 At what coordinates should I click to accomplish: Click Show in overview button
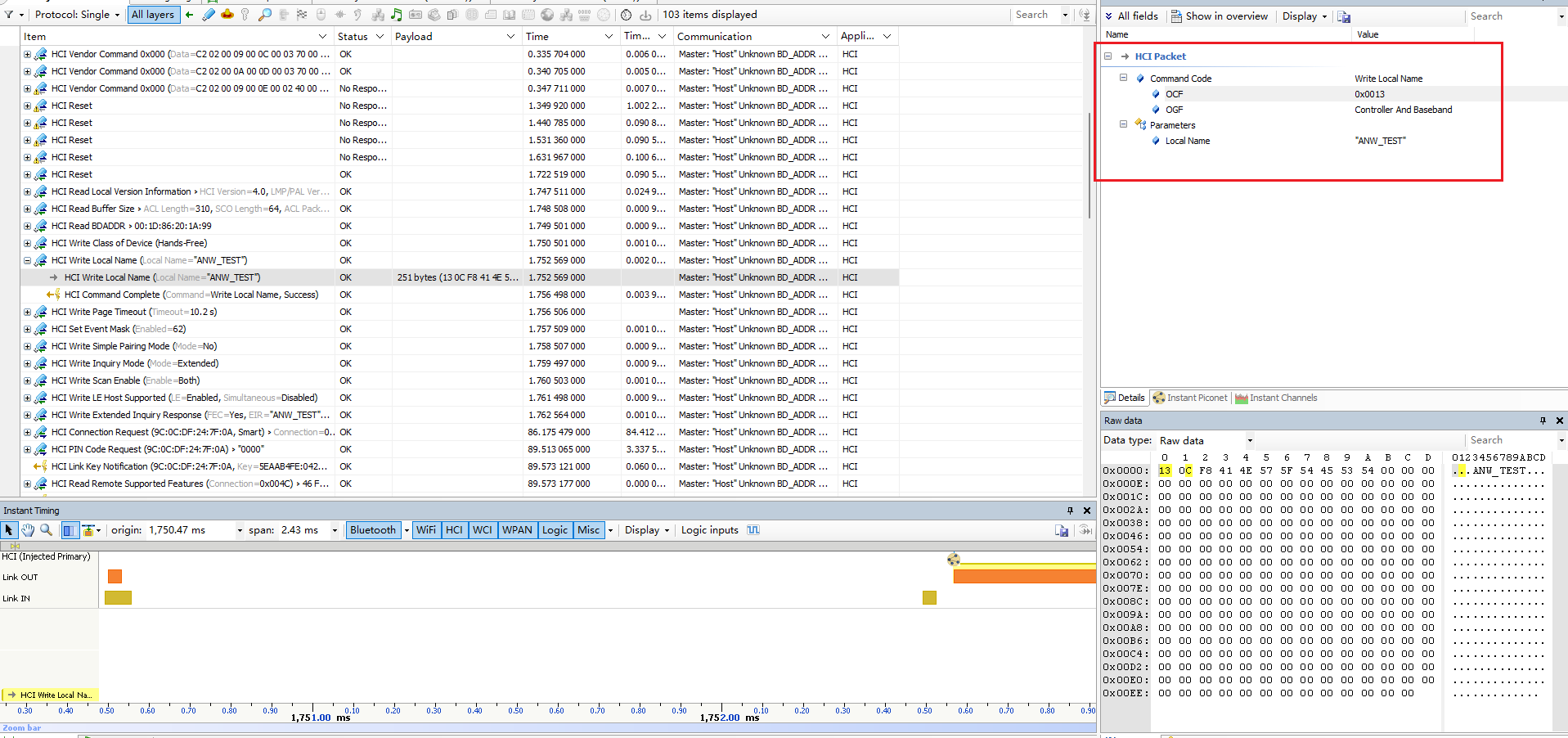1219,16
